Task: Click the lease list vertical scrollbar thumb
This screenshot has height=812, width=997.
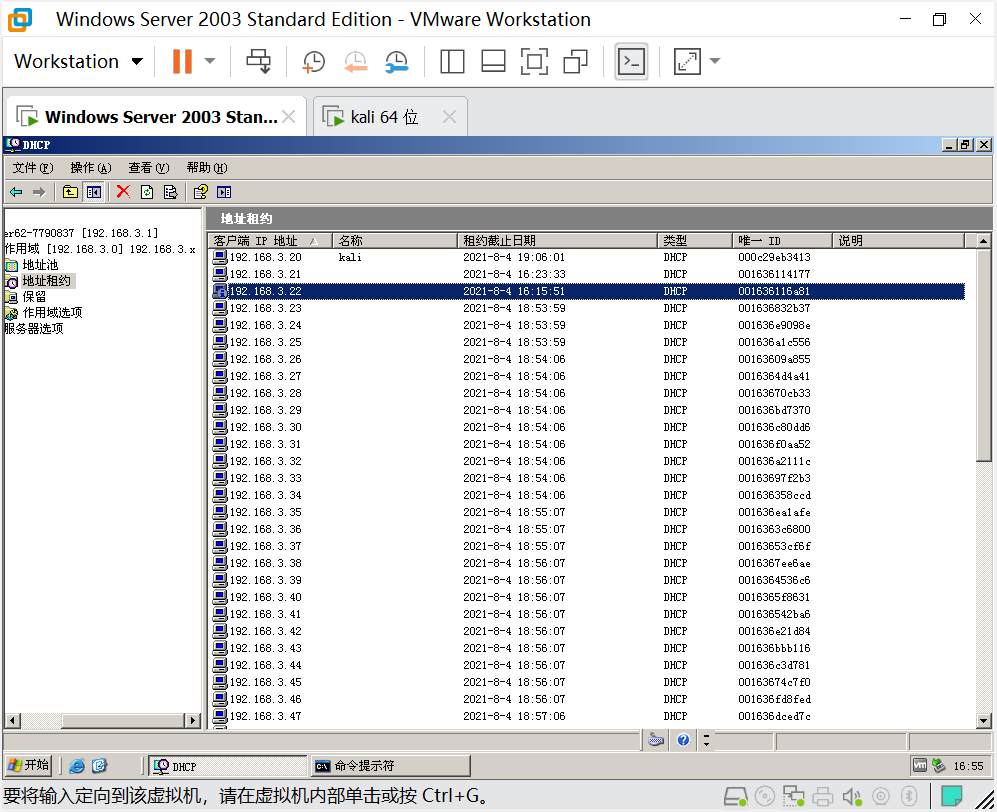Action: pos(984,355)
